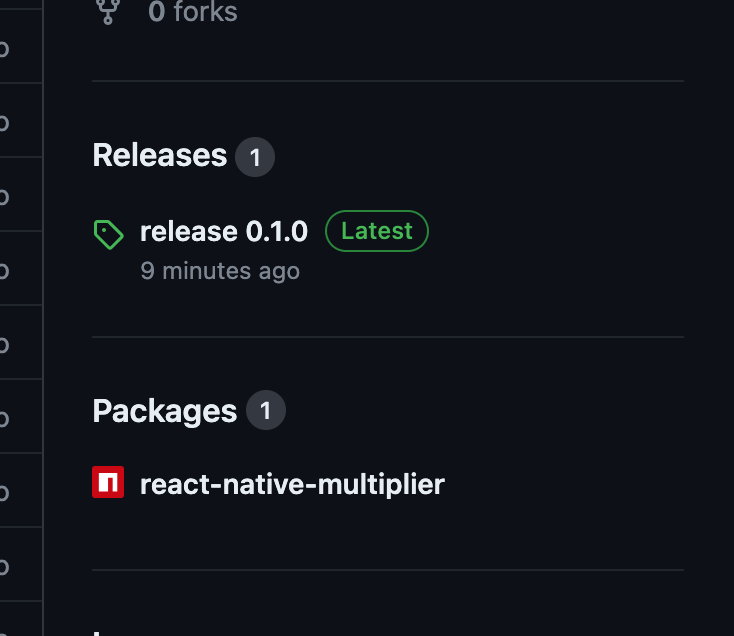Click the green tag icon for release 0.1.0
Viewport: 734px width, 636px height.
108,234
